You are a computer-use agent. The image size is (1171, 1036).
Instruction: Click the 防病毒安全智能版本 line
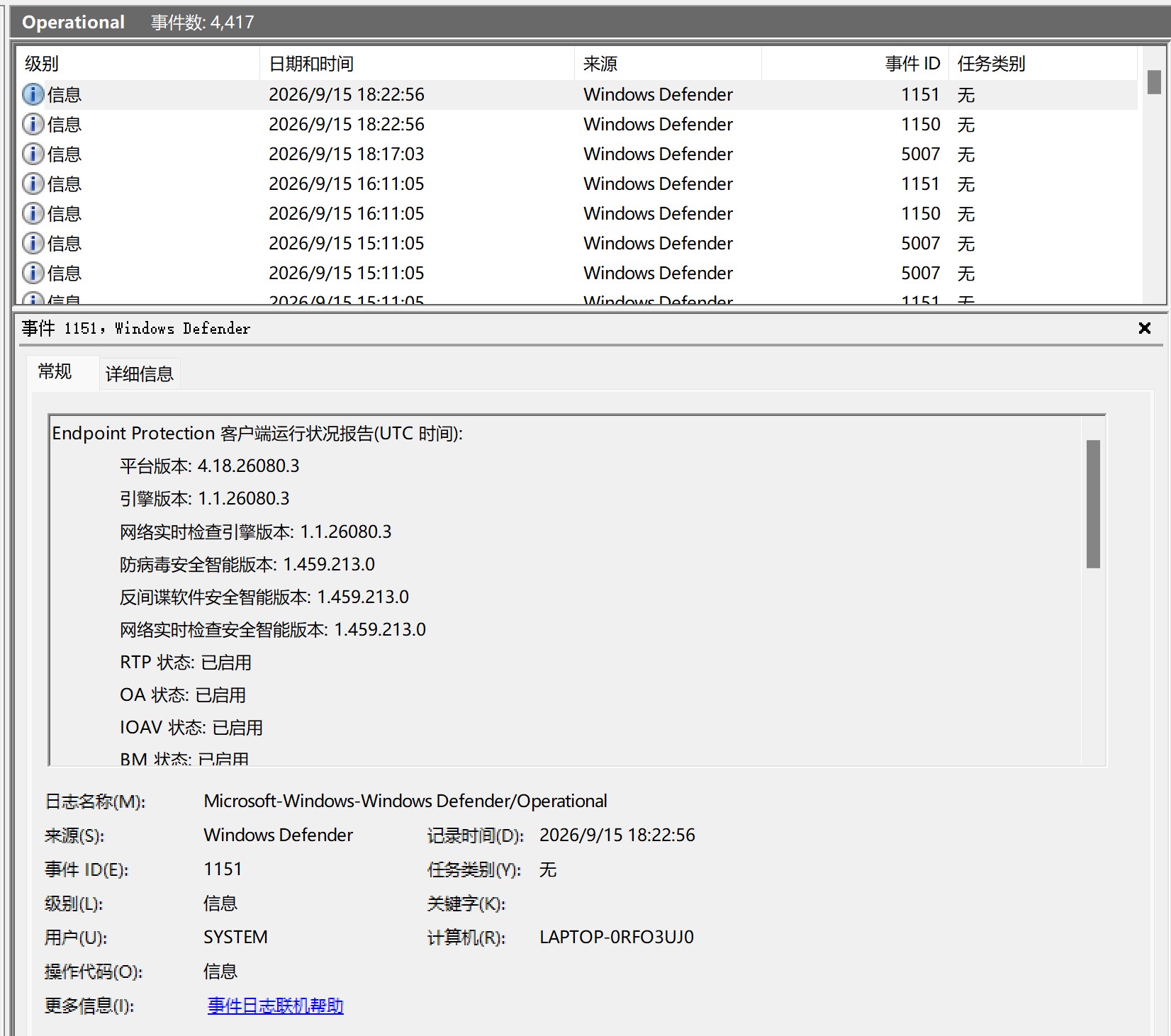pyautogui.click(x=247, y=564)
